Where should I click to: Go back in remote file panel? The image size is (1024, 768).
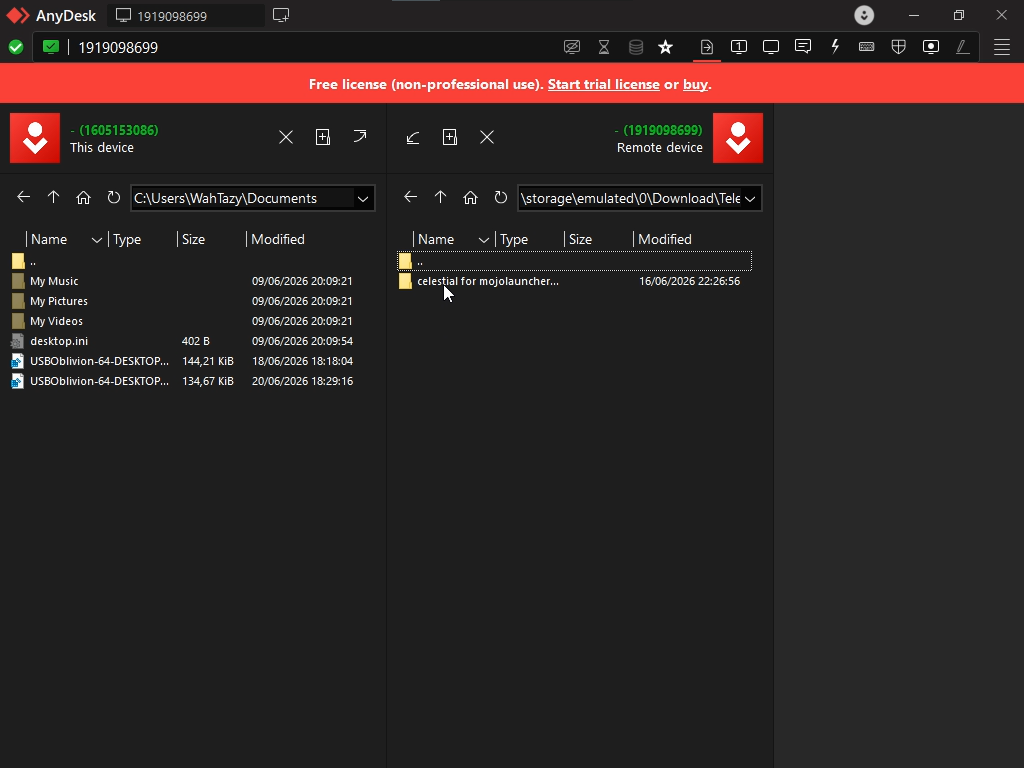coord(410,197)
